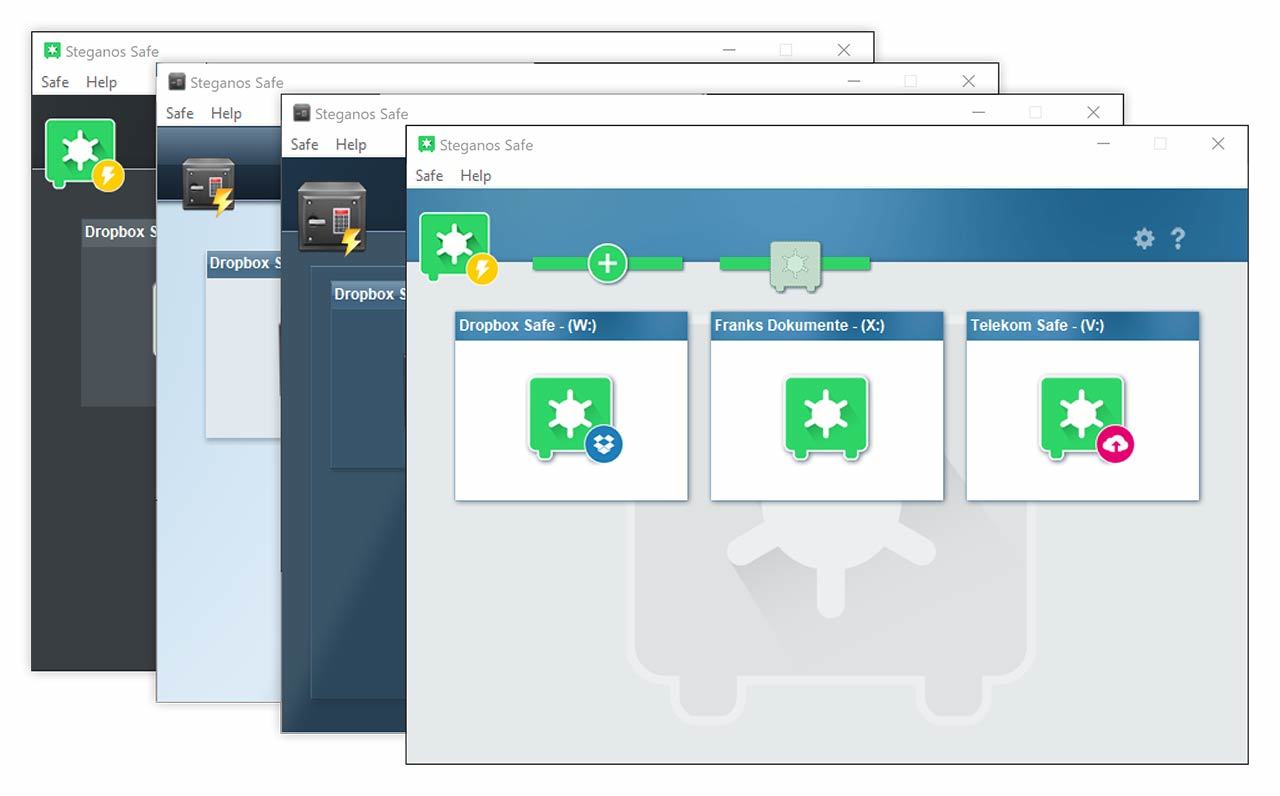Select the 'Telekom Safe - (V:)' header
Image resolution: width=1280 pixels, height=796 pixels.
(x=1083, y=326)
